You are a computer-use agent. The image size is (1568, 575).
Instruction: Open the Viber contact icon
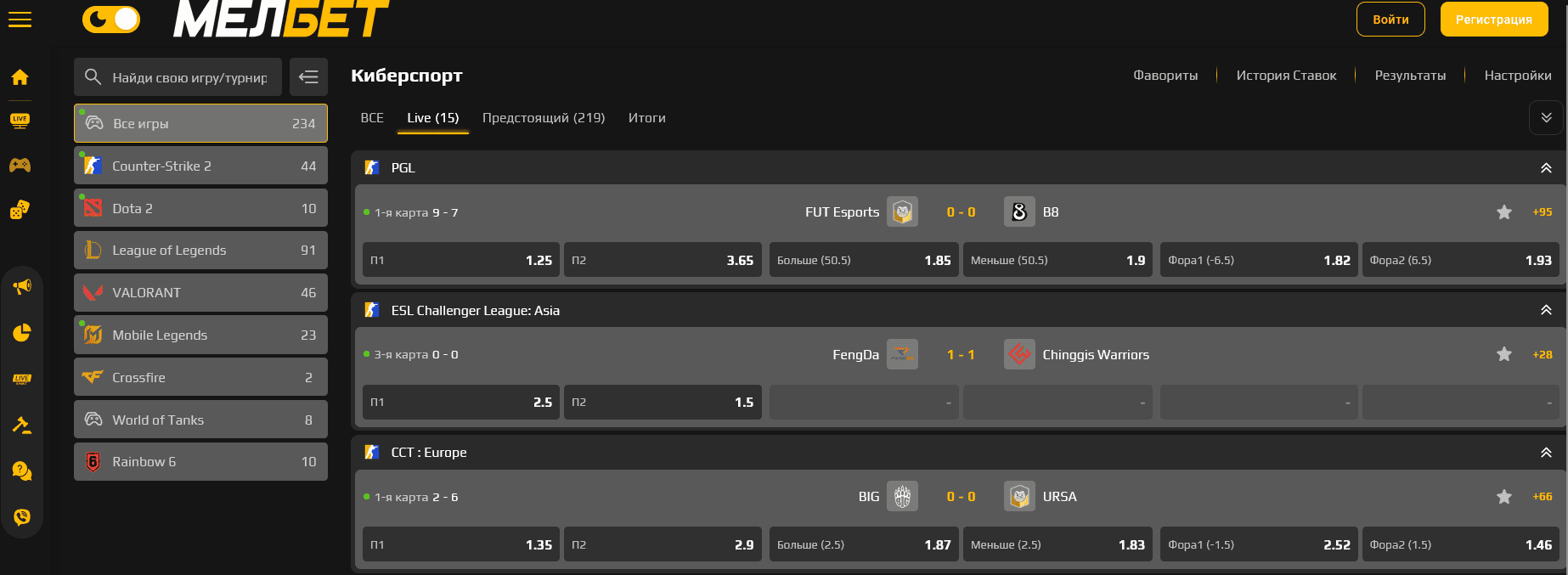click(22, 516)
